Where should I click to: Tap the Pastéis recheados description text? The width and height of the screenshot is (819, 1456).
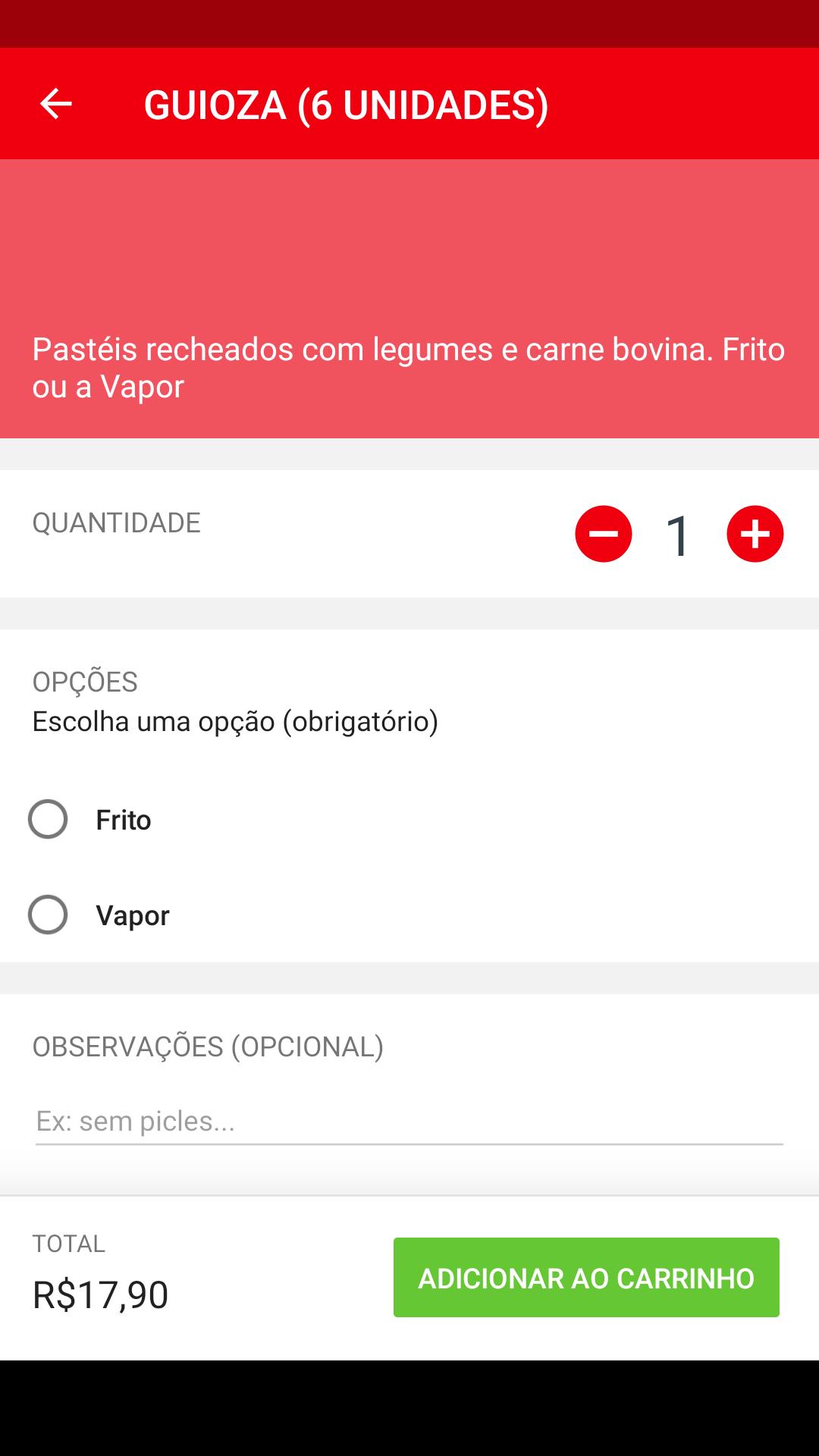pos(408,368)
